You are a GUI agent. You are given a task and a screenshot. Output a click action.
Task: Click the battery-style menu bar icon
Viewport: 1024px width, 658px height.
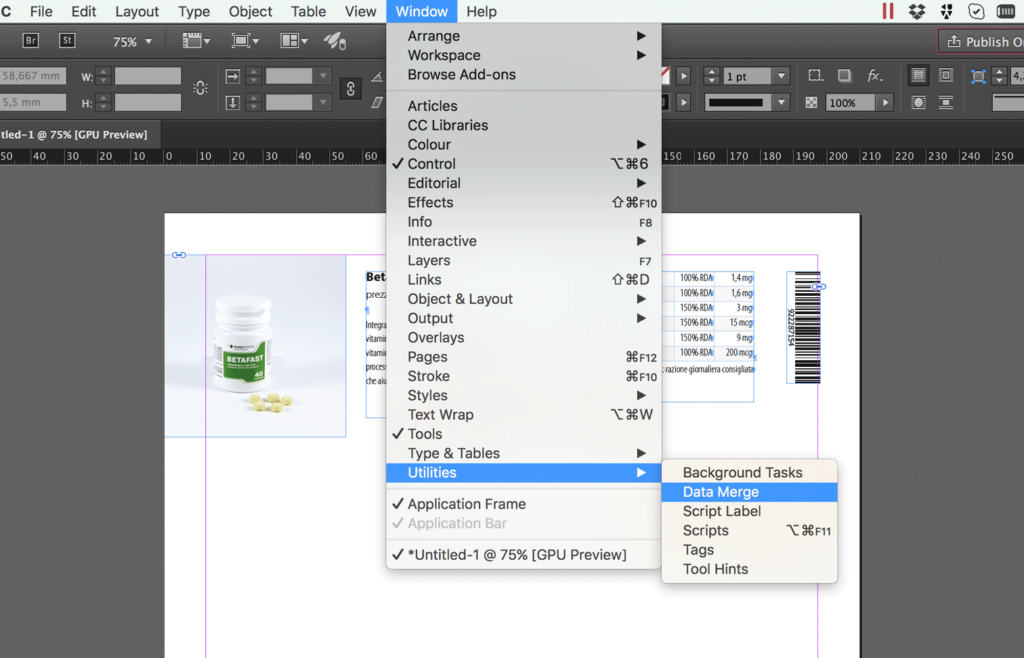pyautogui.click(x=1006, y=11)
